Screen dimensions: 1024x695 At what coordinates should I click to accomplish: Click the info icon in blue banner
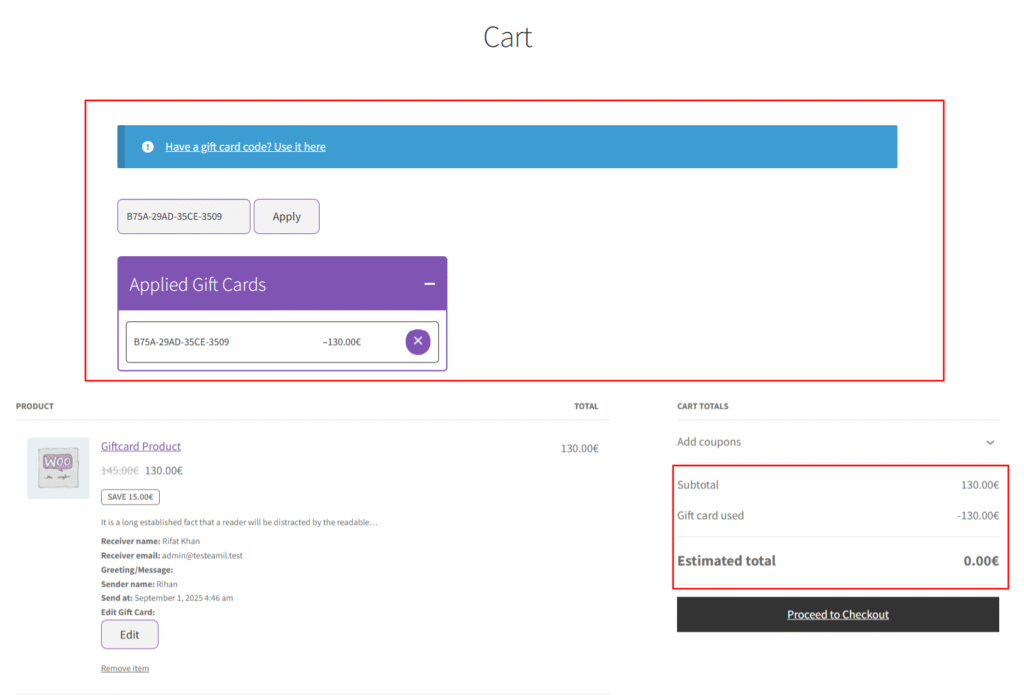tap(148, 147)
